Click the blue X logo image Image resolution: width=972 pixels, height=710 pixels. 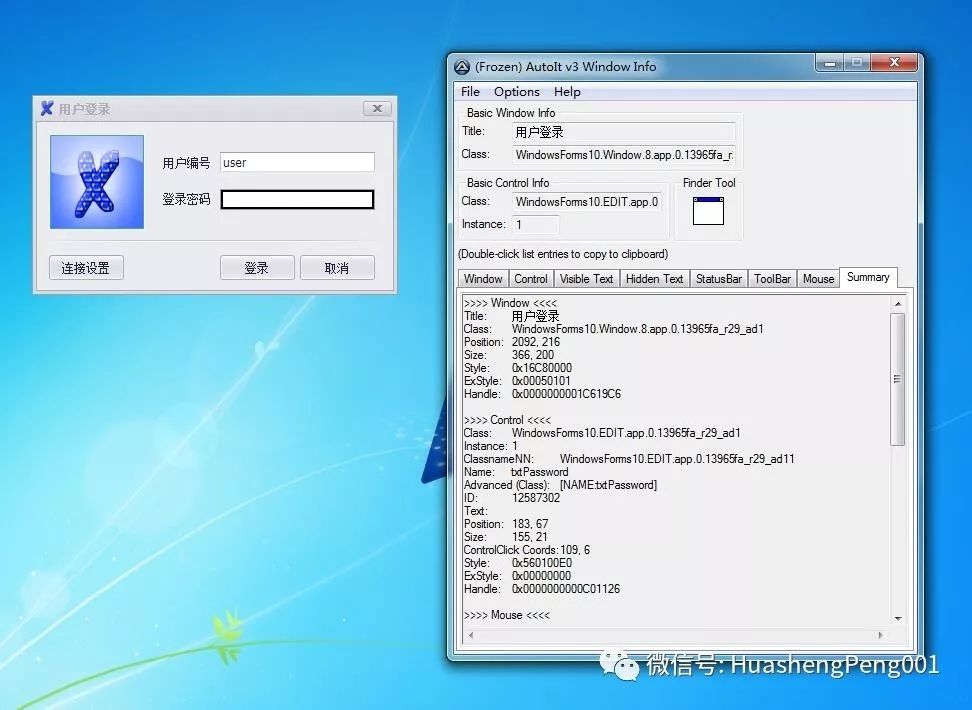tap(97, 182)
